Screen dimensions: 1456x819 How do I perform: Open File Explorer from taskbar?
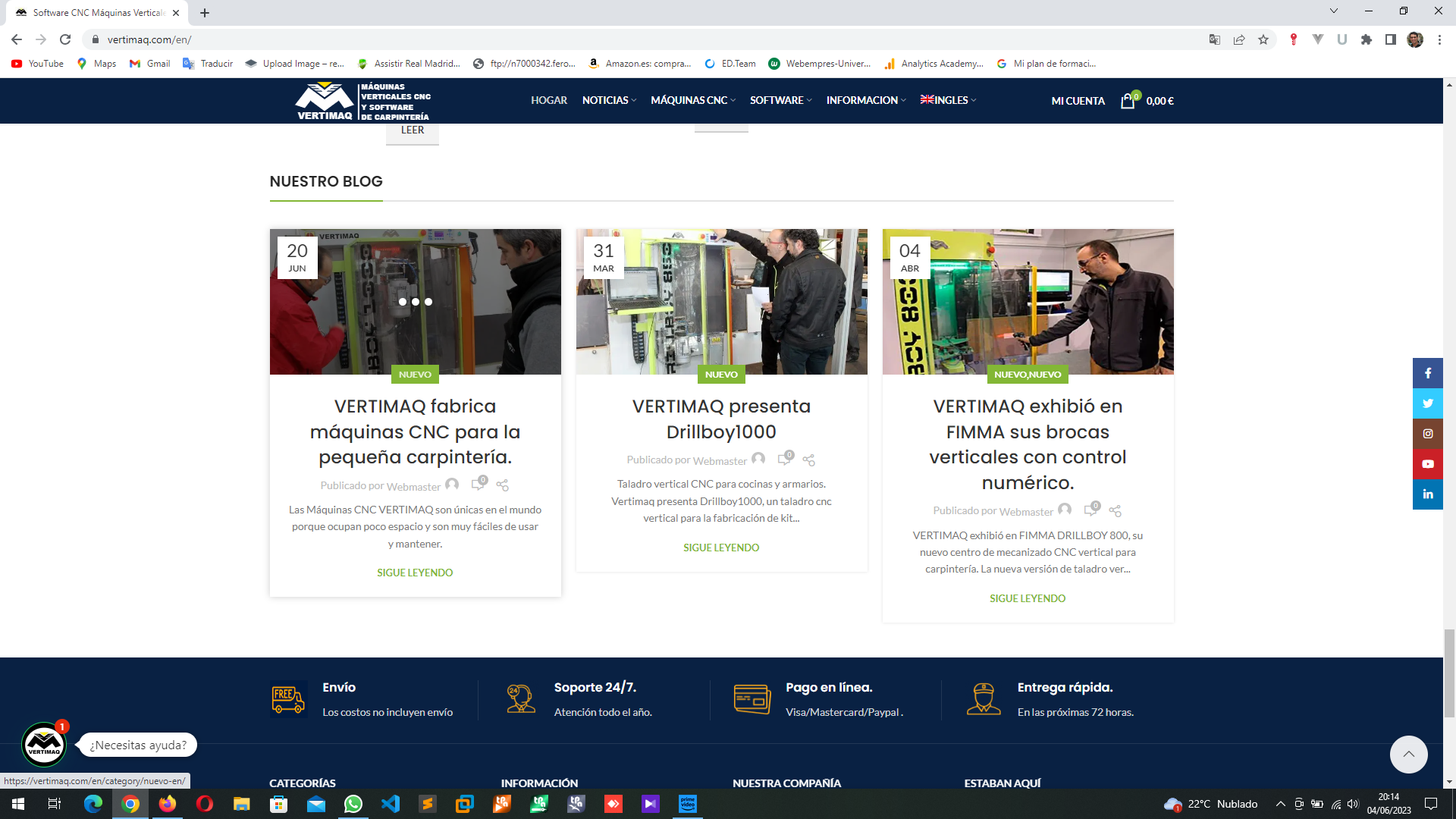242,804
